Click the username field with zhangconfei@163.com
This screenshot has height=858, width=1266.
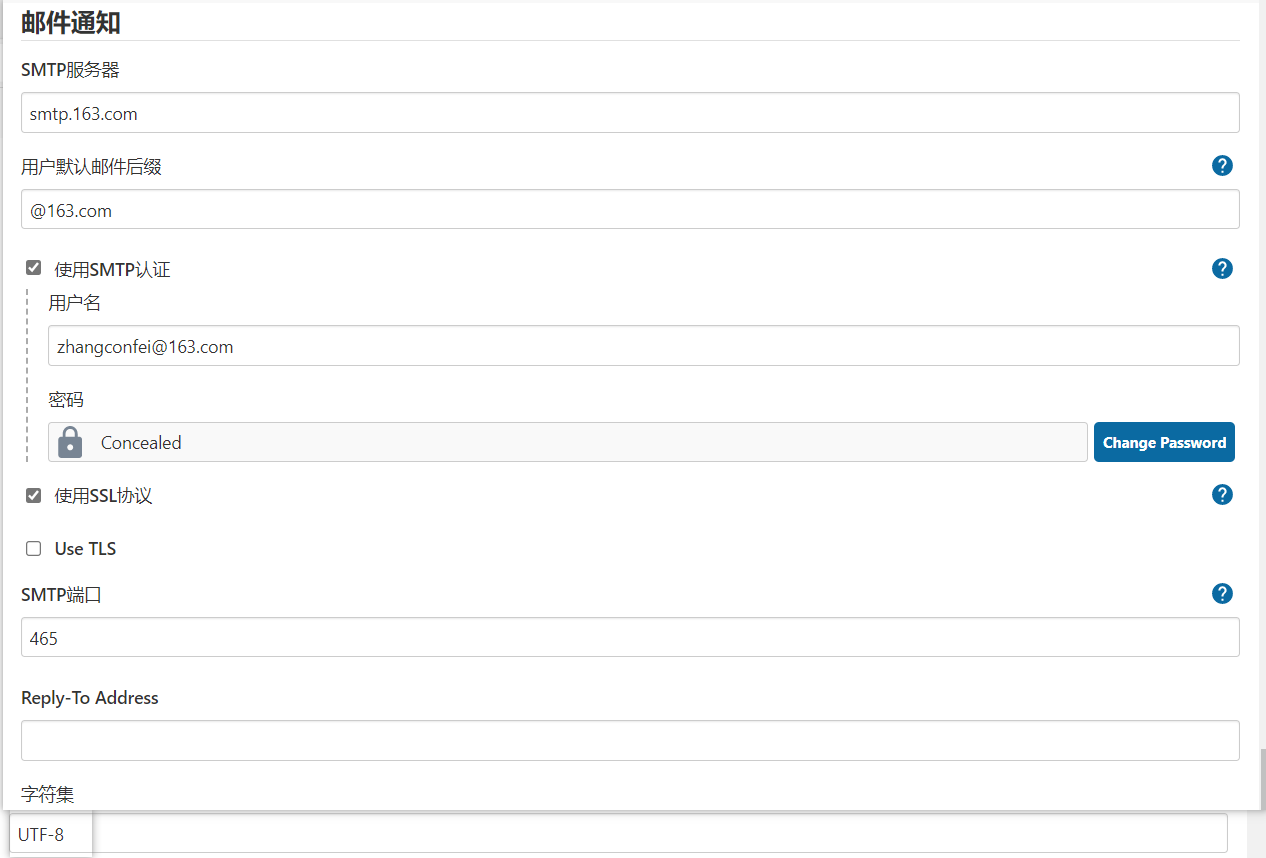tap(643, 346)
